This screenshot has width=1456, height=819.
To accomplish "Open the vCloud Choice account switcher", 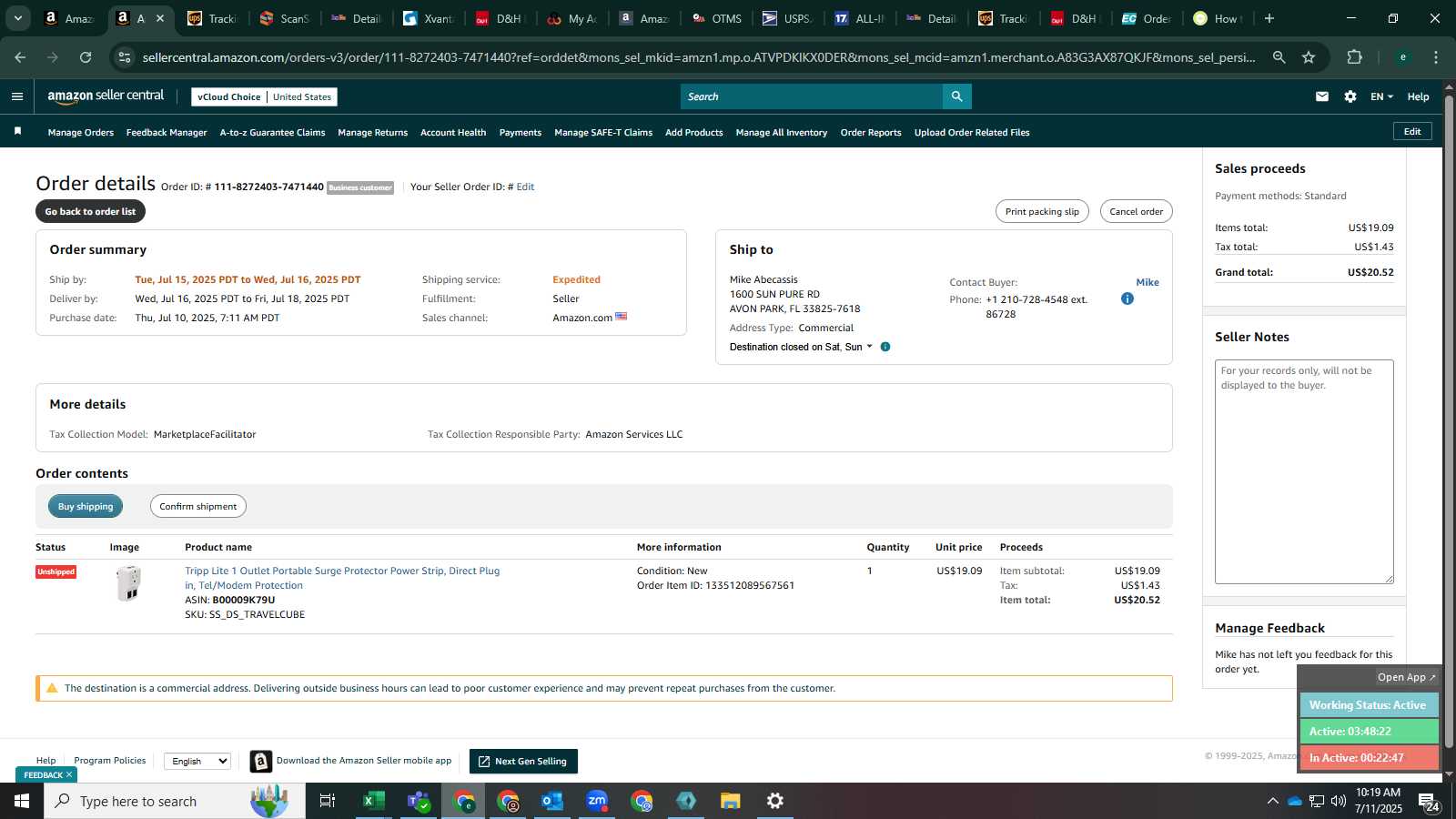I will (264, 96).
